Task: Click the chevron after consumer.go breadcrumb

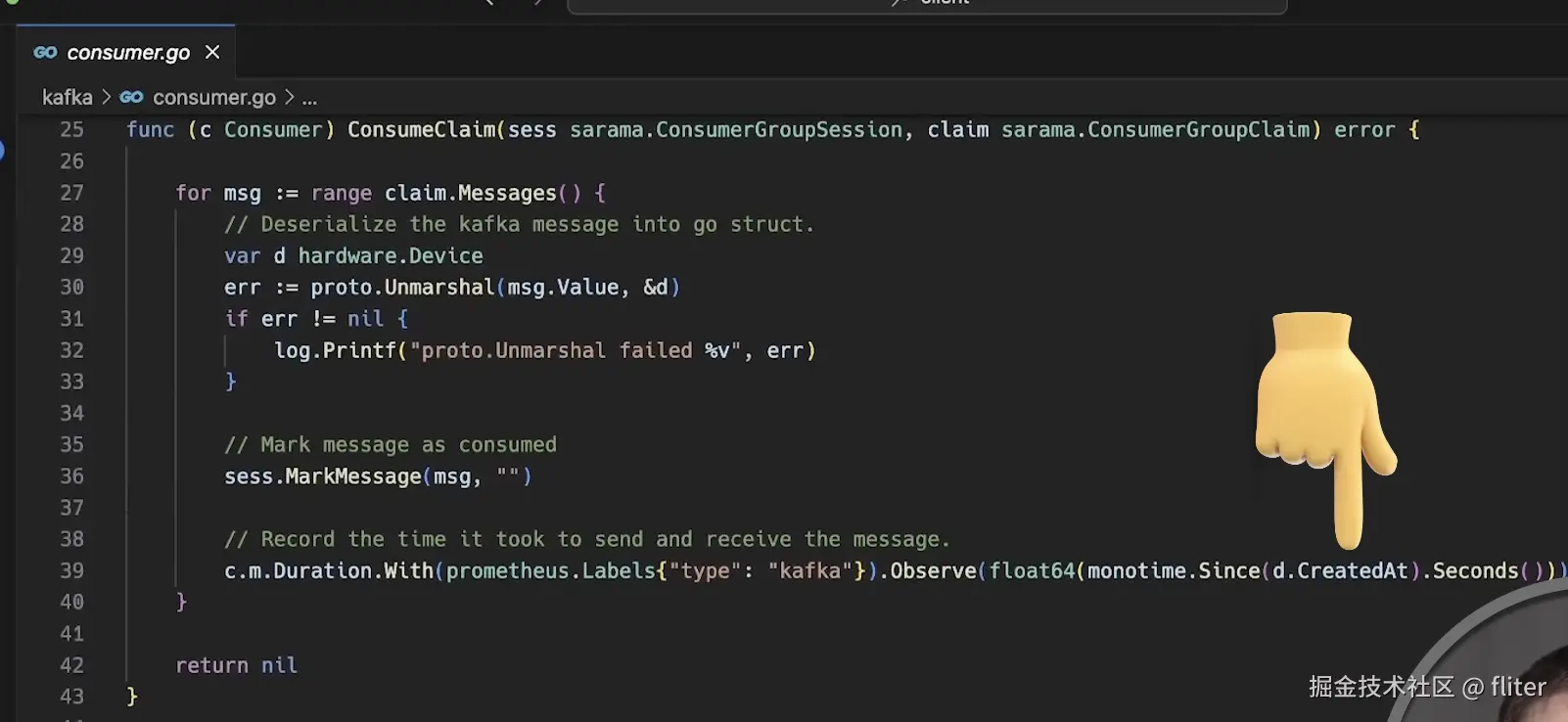Action: (289, 97)
